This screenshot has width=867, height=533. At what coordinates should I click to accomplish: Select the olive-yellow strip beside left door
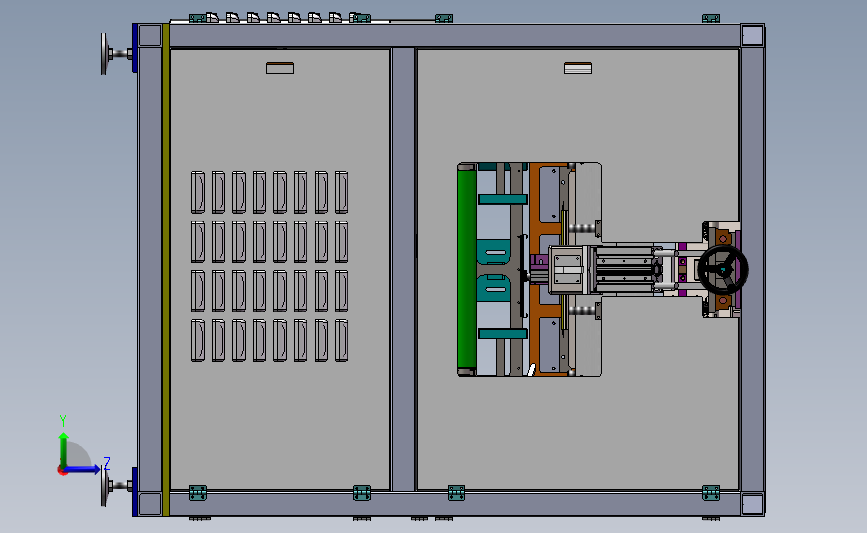pyautogui.click(x=165, y=269)
